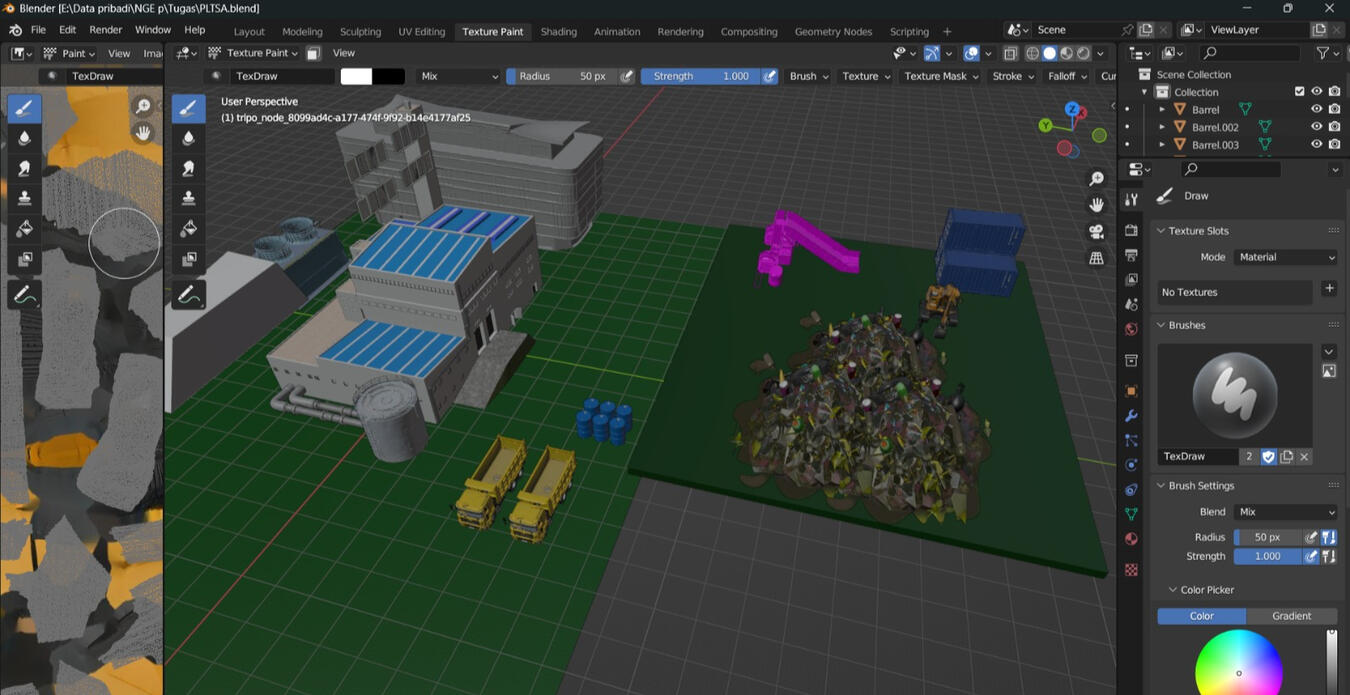This screenshot has width=1350, height=695.
Task: Adjust the Strength slider in header
Action: pyautogui.click(x=700, y=76)
